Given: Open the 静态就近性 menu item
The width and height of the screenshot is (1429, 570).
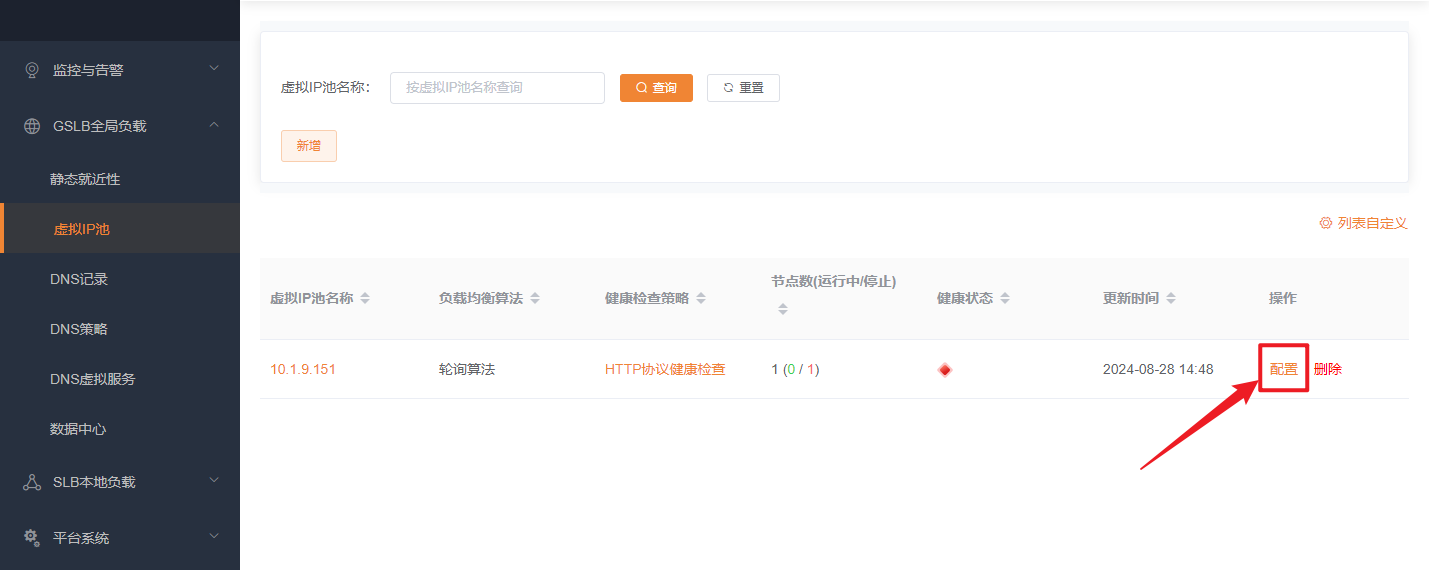Looking at the screenshot, I should (85, 179).
